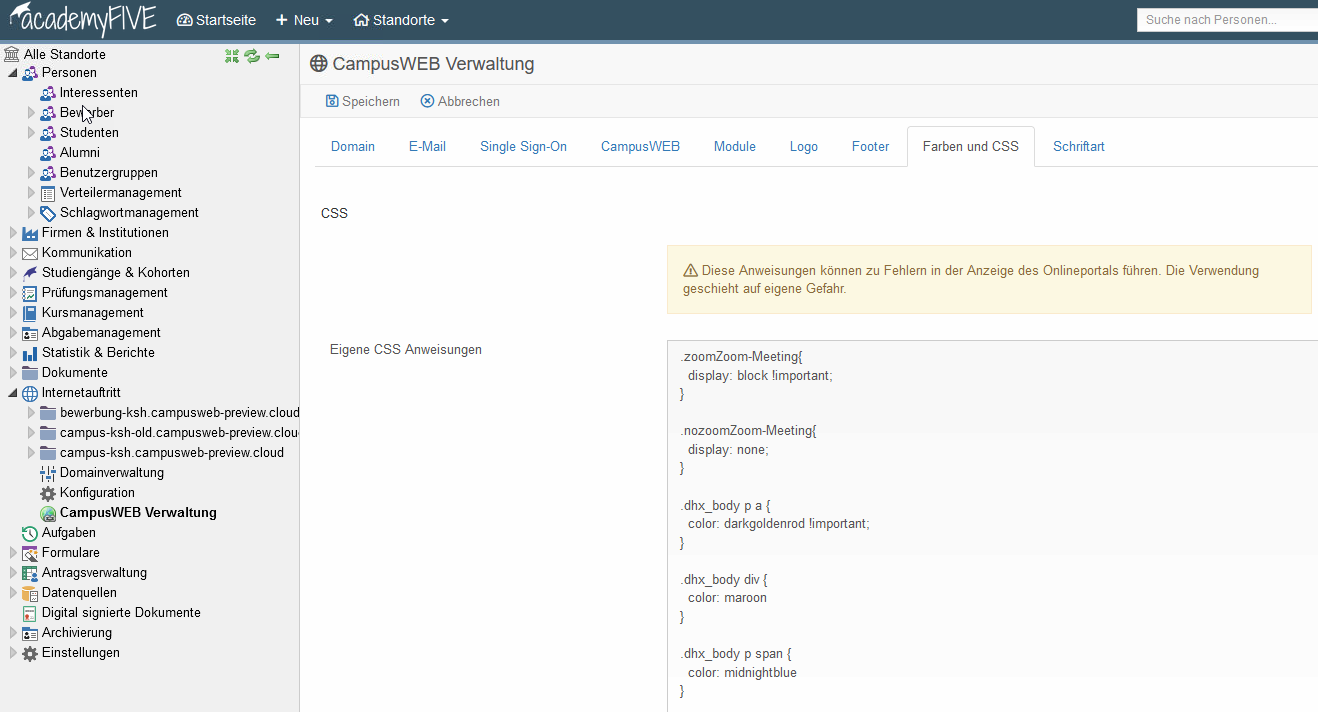Expand the Studenten tree node
Screen dimensions: 1318x712
tap(31, 133)
